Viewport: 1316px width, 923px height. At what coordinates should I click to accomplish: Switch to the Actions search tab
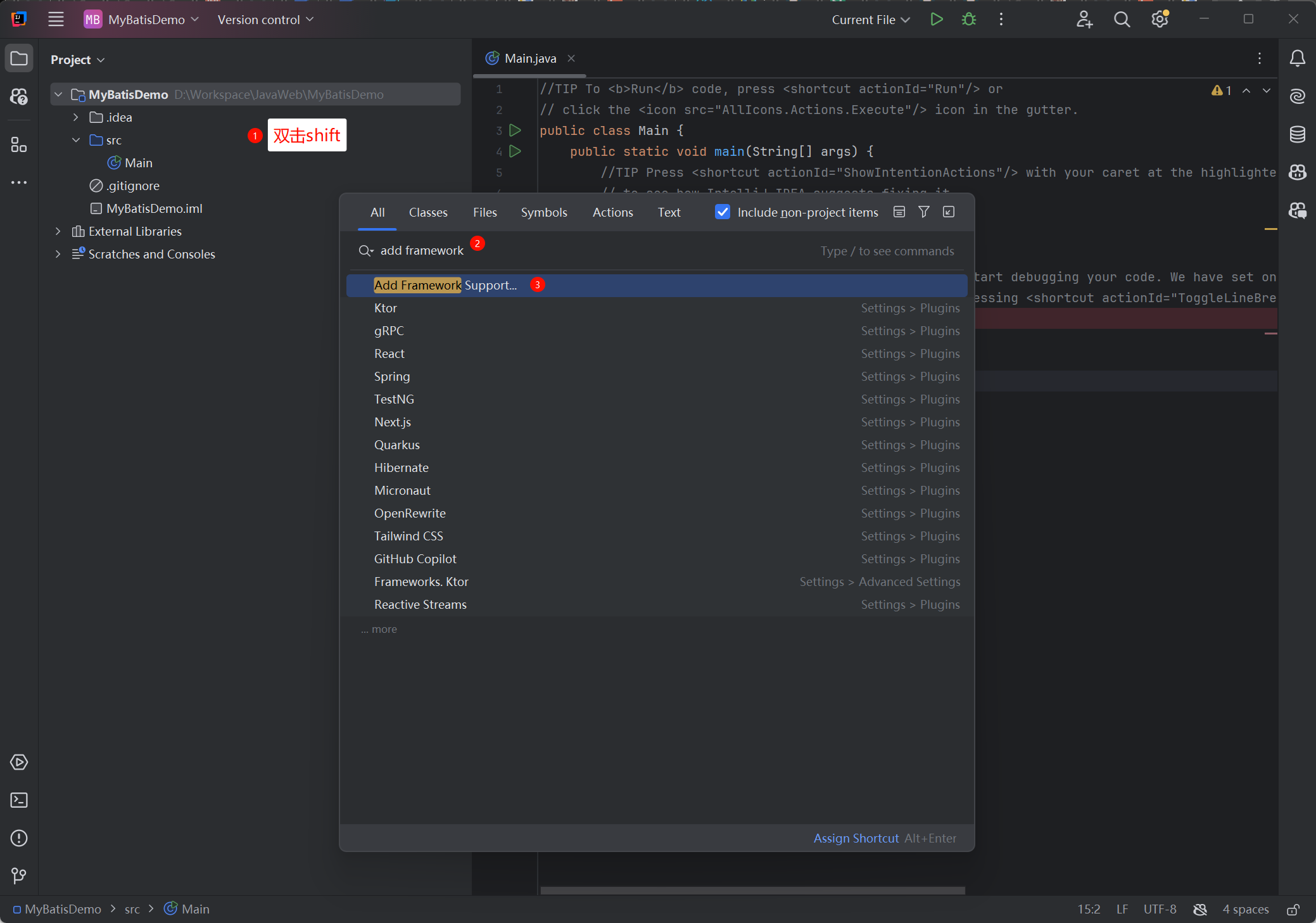(612, 212)
